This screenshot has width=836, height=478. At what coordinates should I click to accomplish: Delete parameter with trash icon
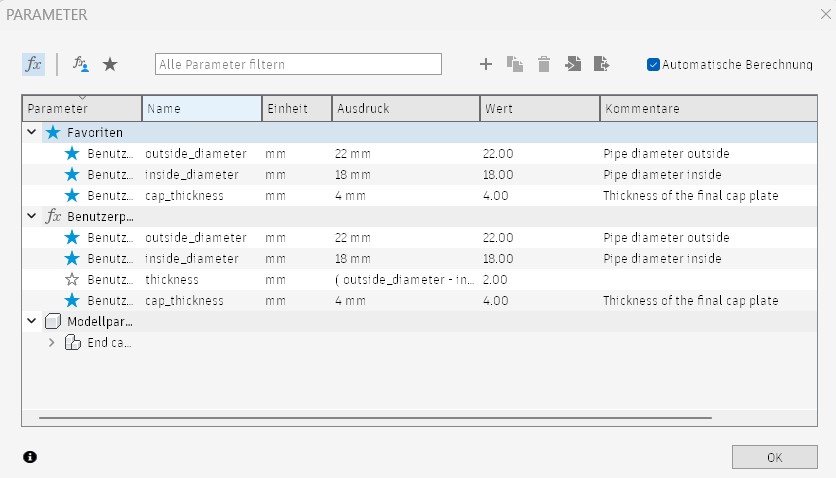coord(544,64)
